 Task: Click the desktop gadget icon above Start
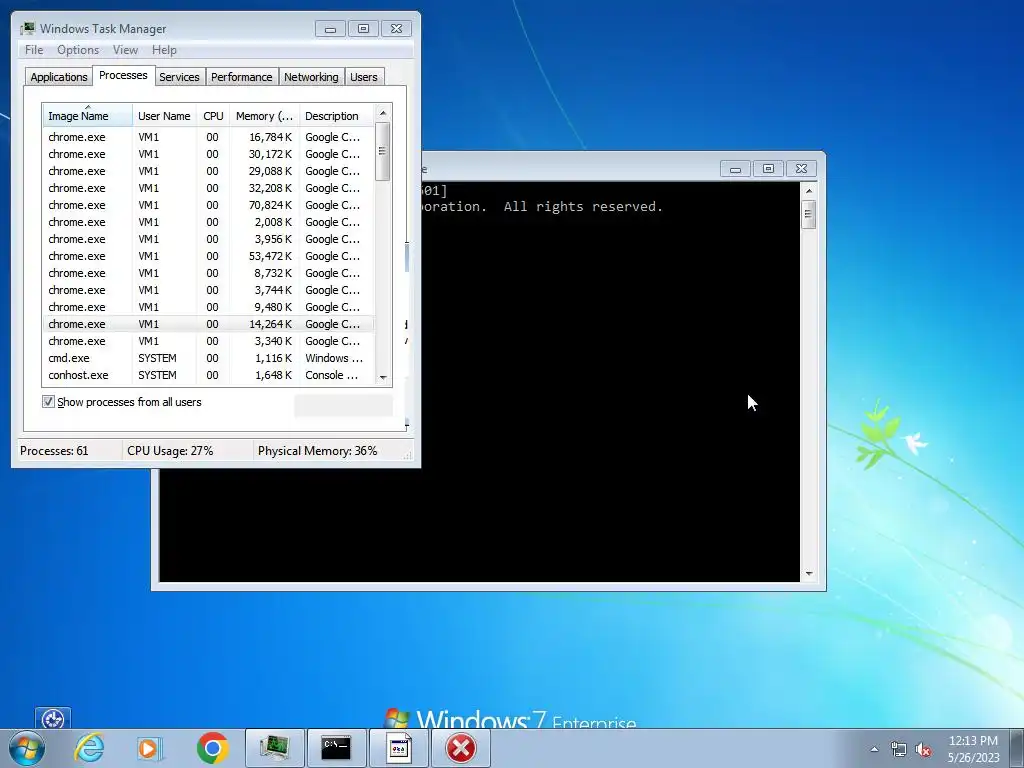pyautogui.click(x=52, y=719)
